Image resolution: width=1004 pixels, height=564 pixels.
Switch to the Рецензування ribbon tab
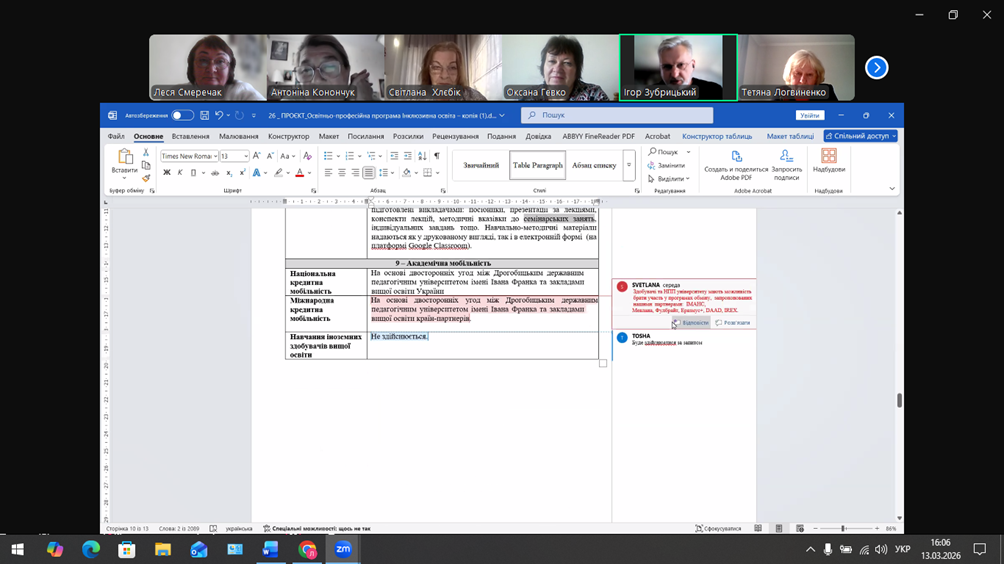455,136
